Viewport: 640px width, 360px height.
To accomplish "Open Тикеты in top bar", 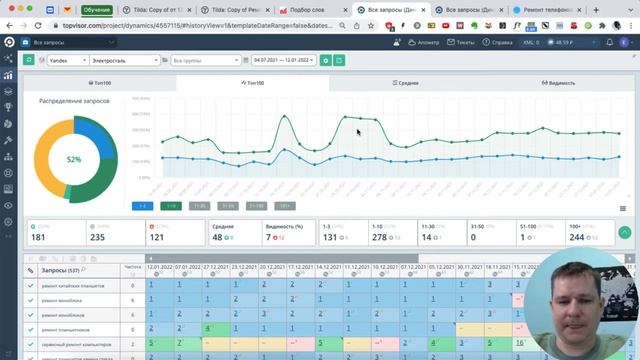I will pyautogui.click(x=460, y=42).
